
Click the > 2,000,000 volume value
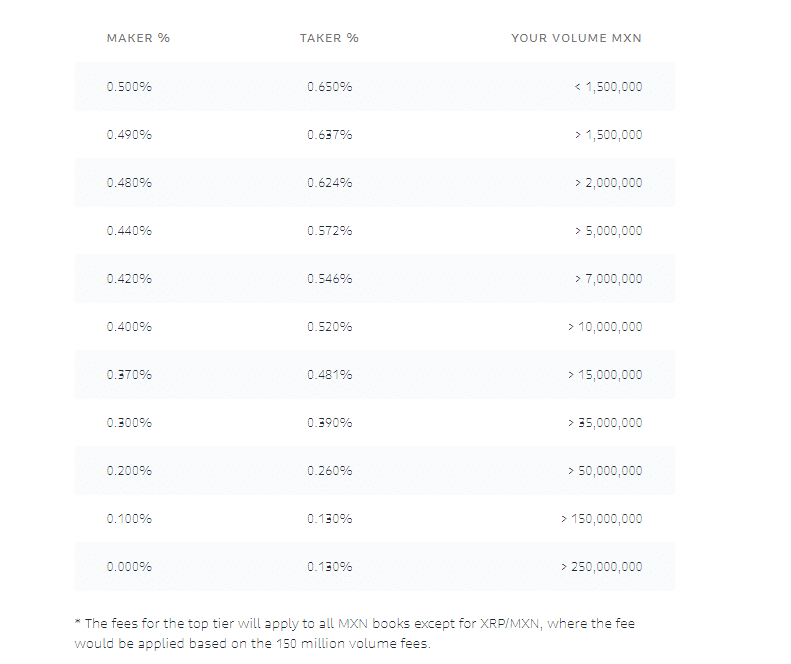coord(608,183)
